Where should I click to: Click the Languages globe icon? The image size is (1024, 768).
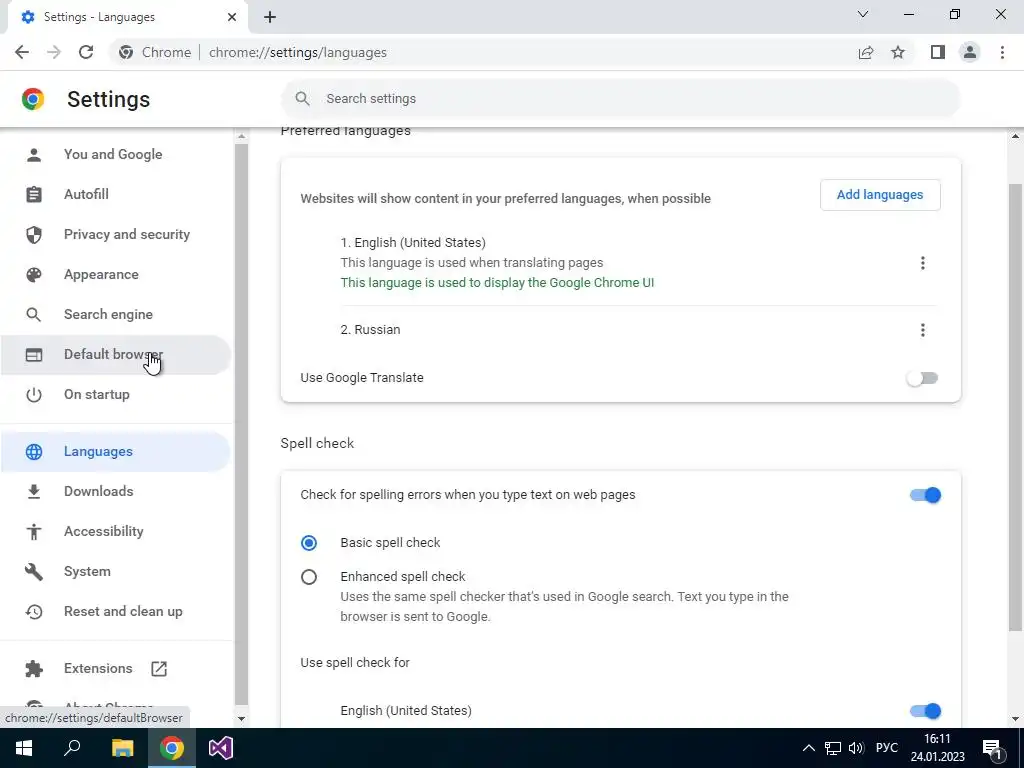pos(33,452)
